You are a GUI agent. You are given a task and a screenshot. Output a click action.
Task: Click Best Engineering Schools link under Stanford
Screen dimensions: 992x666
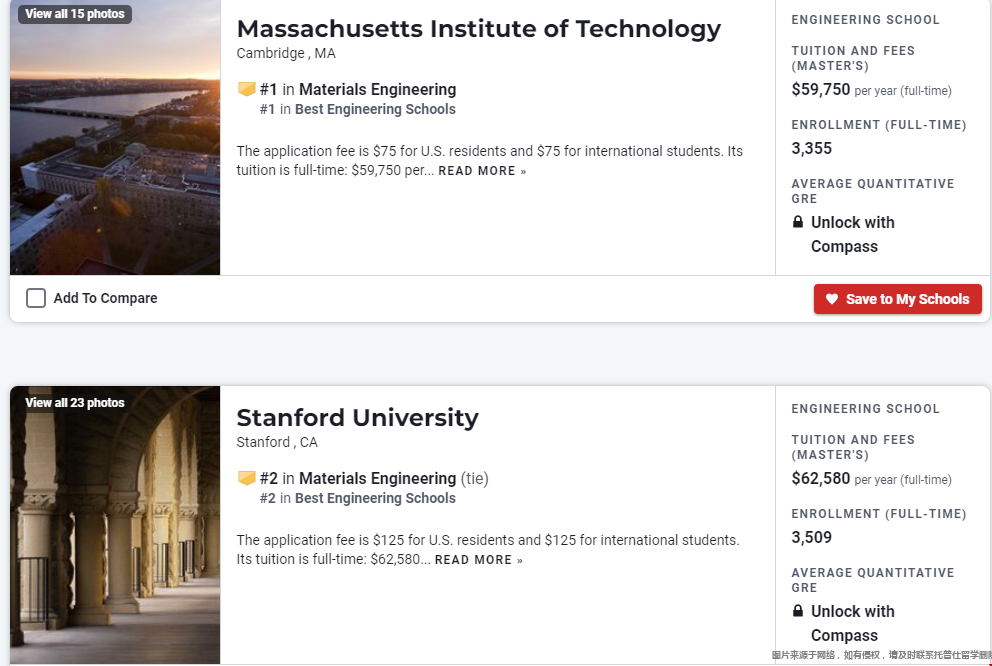pyautogui.click(x=375, y=498)
